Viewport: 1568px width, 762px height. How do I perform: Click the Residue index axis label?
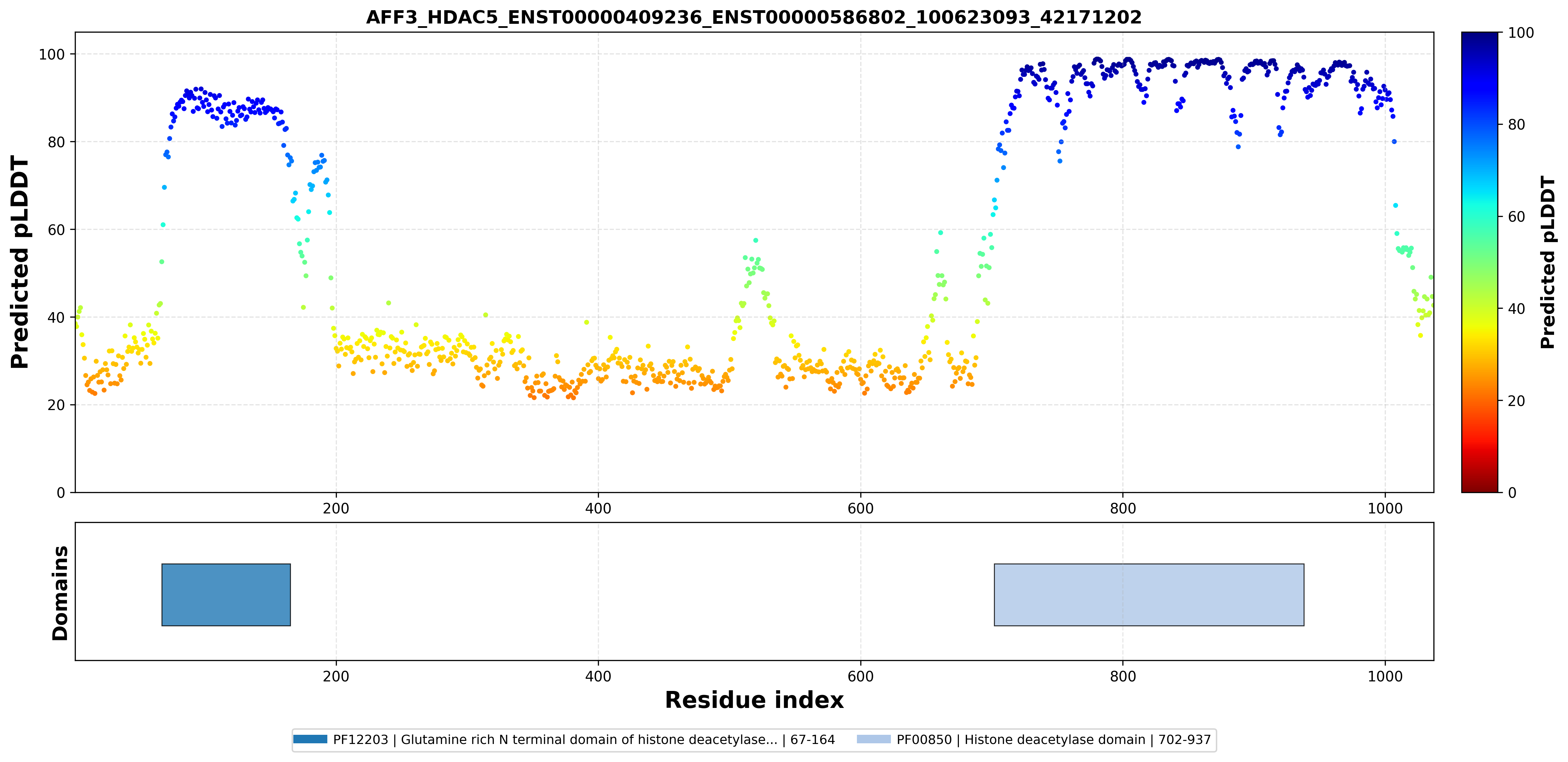click(x=754, y=700)
